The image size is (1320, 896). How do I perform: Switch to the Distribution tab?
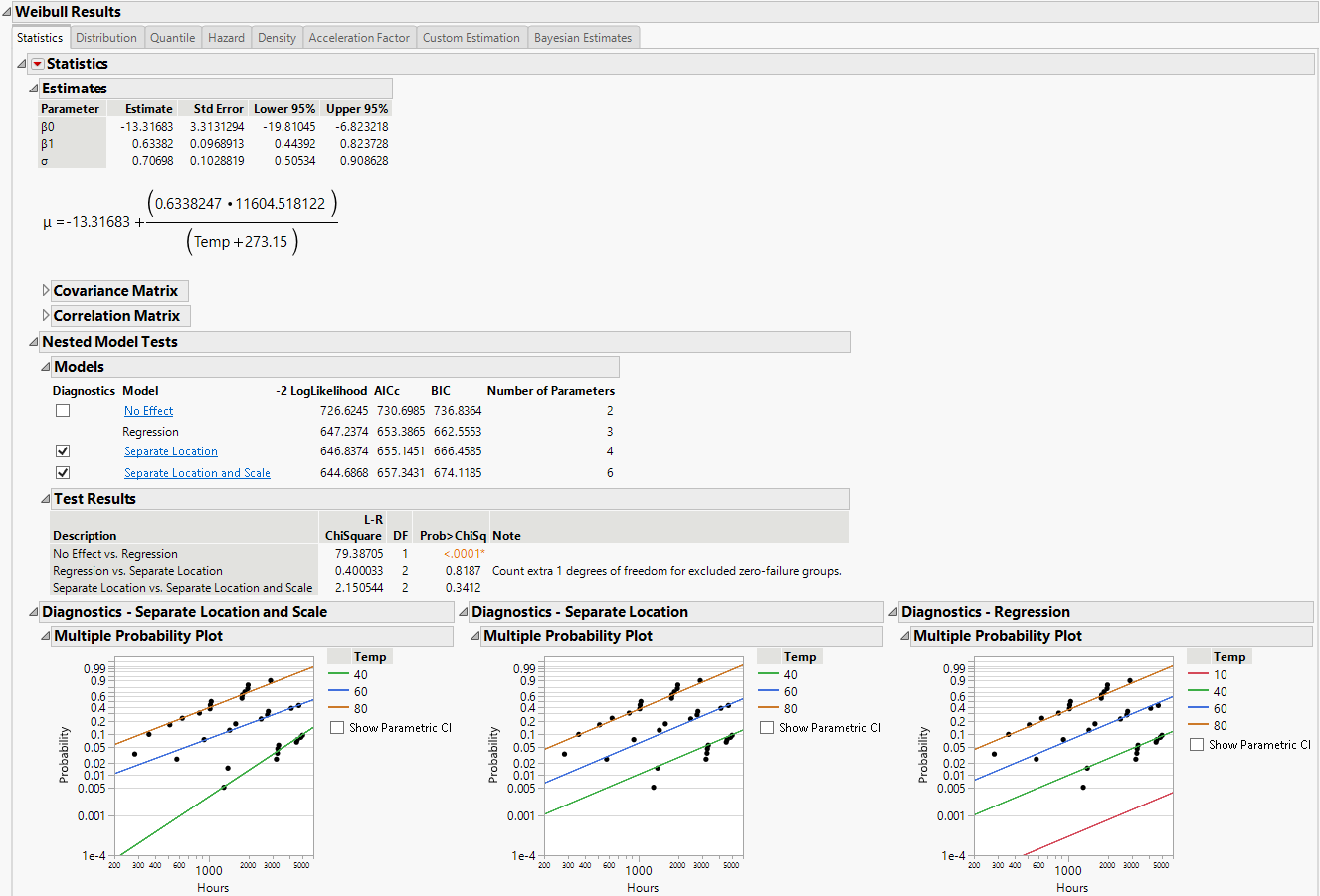pyautogui.click(x=106, y=37)
